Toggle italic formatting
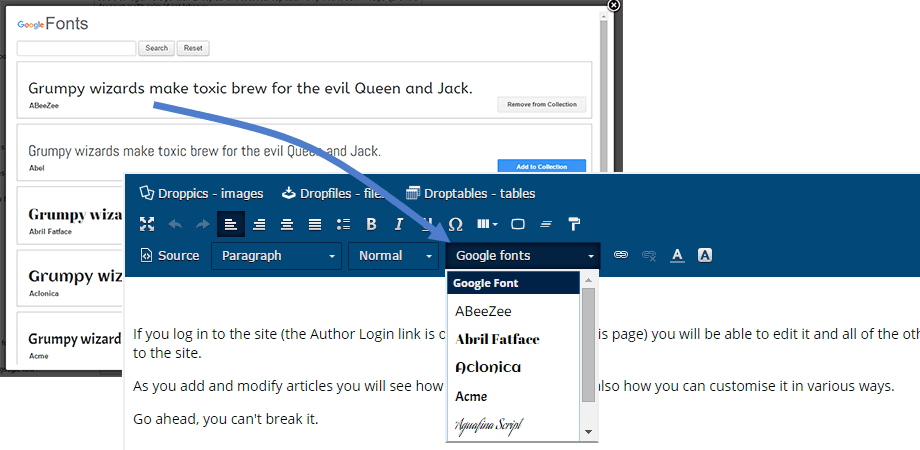Screen dimensions: 920x450 point(399,224)
